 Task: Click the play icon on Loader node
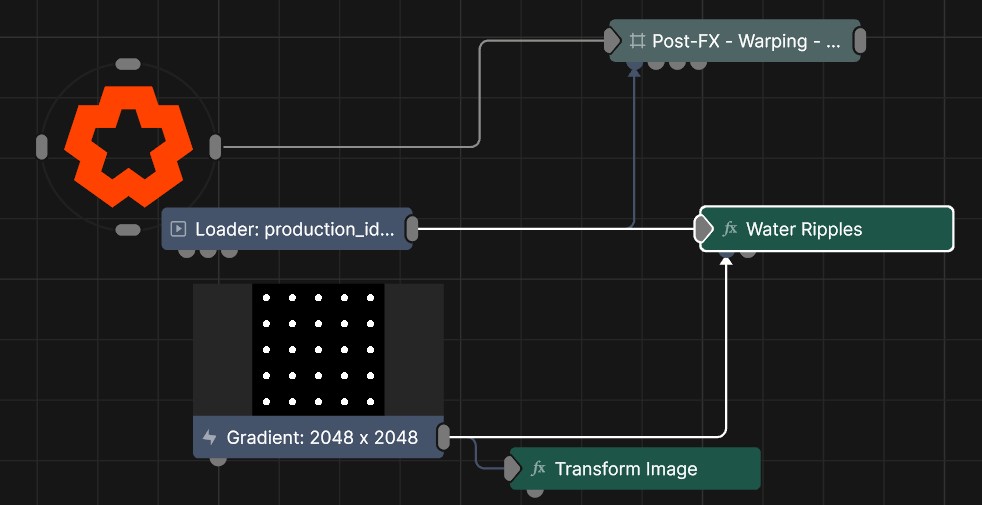click(x=179, y=229)
